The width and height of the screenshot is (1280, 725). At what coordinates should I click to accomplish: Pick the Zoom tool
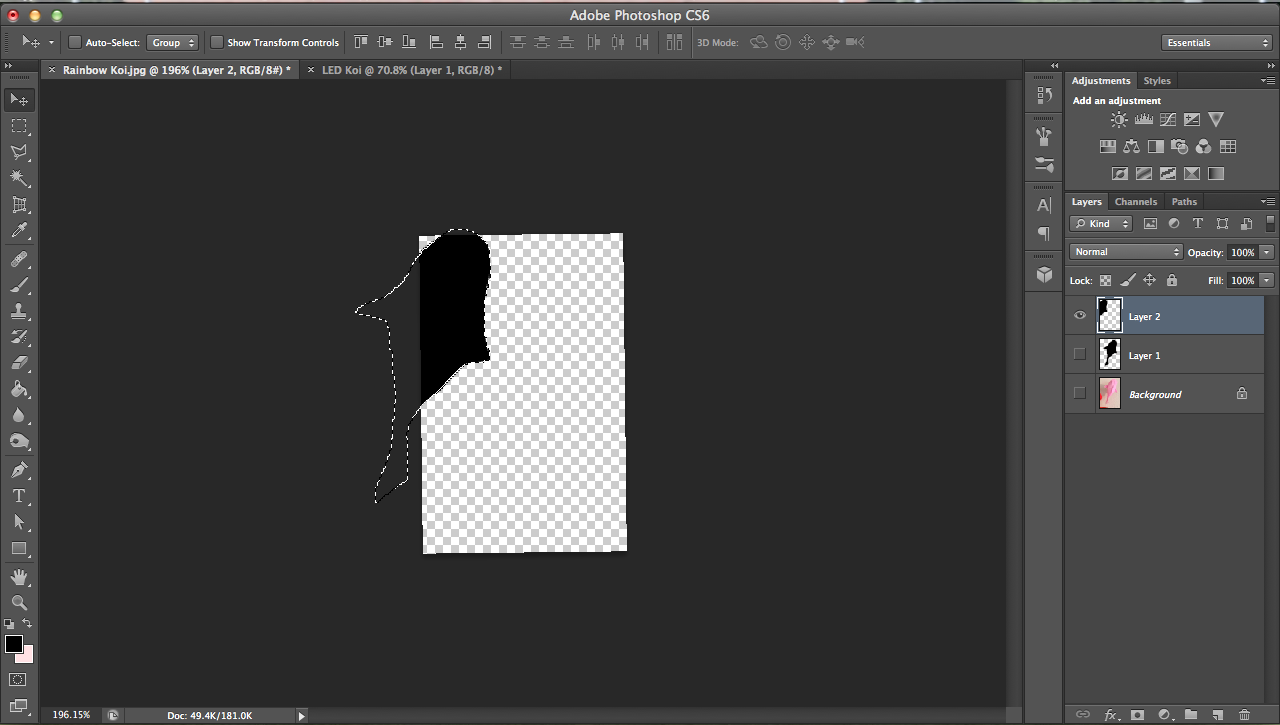point(18,602)
